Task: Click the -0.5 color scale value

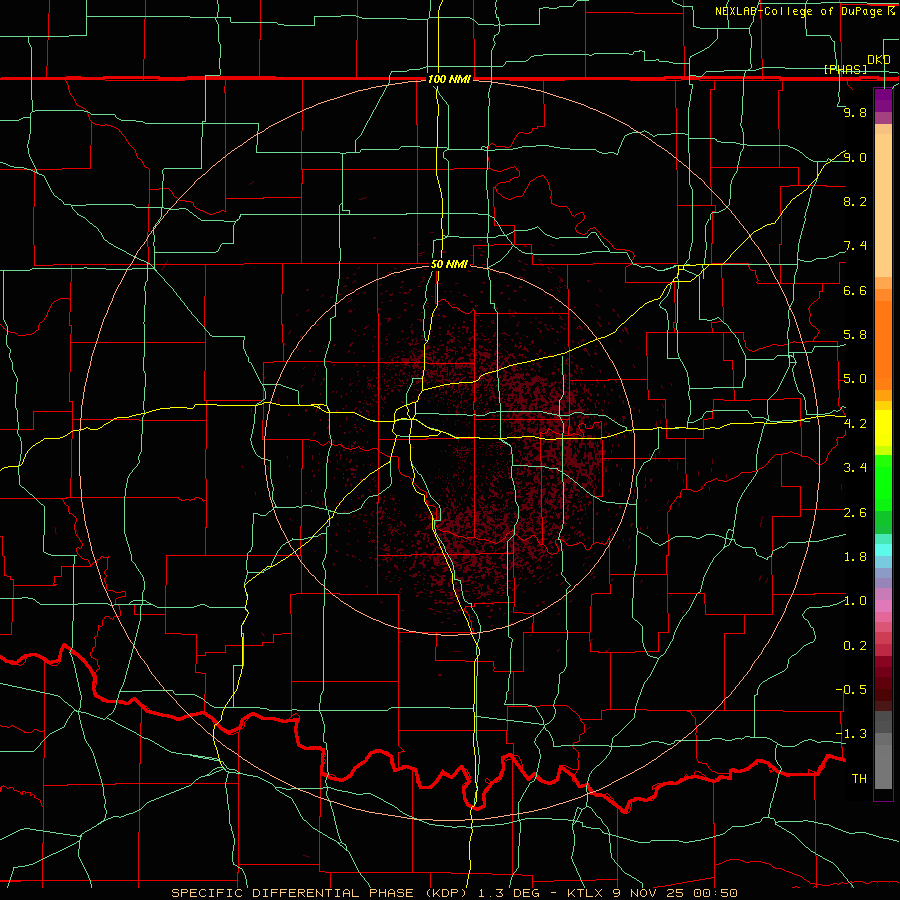Action: pos(851,690)
